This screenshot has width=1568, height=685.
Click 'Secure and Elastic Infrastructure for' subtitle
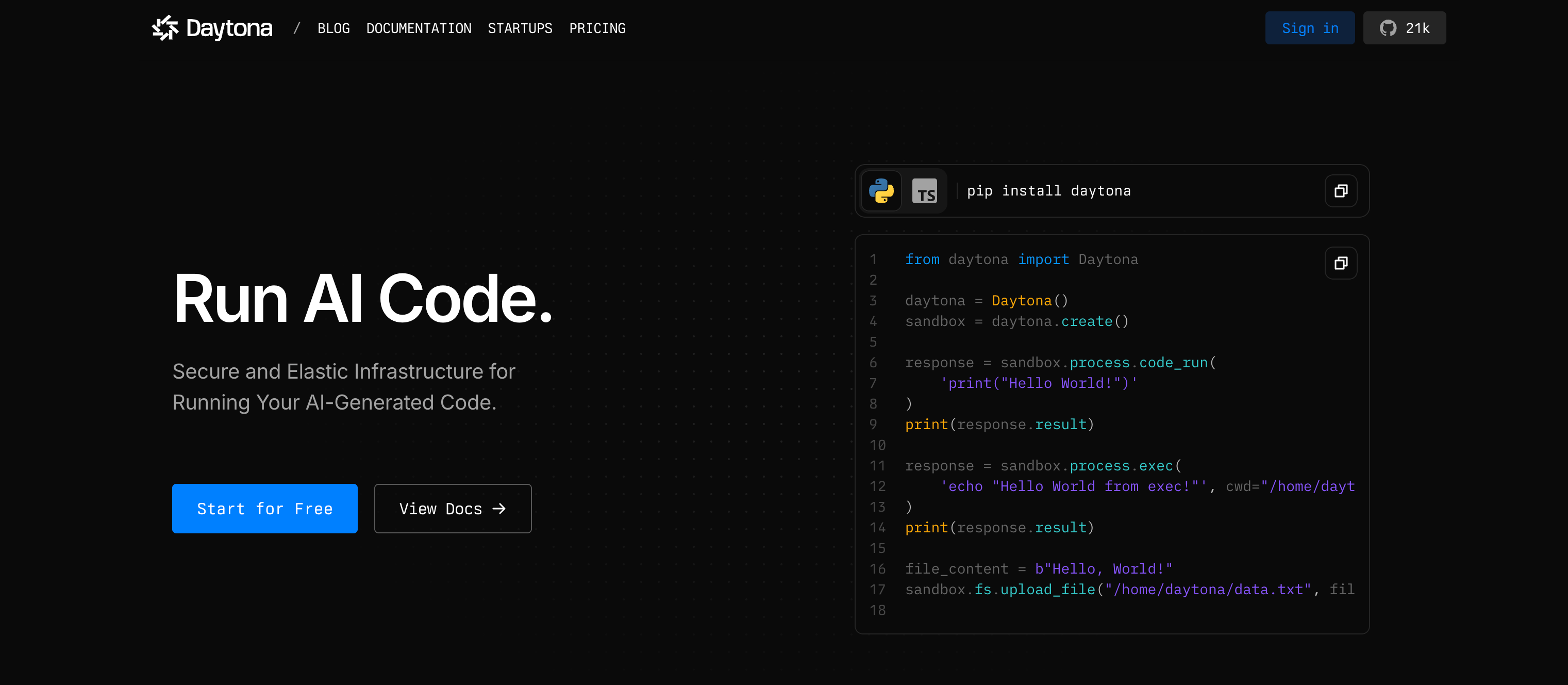[x=344, y=371]
